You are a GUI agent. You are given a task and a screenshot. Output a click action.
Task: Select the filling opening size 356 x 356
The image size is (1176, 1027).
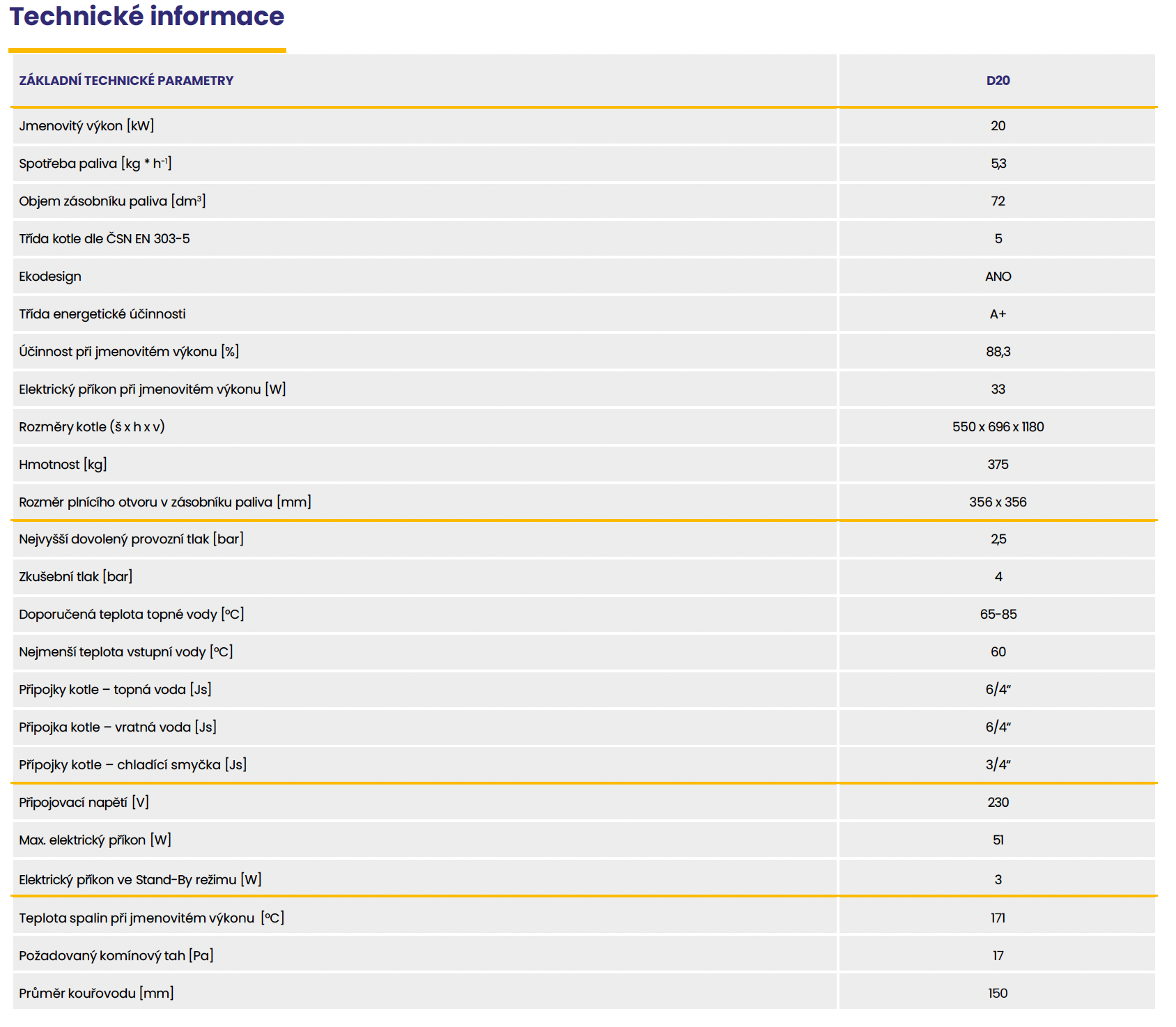pyautogui.click(x=998, y=502)
